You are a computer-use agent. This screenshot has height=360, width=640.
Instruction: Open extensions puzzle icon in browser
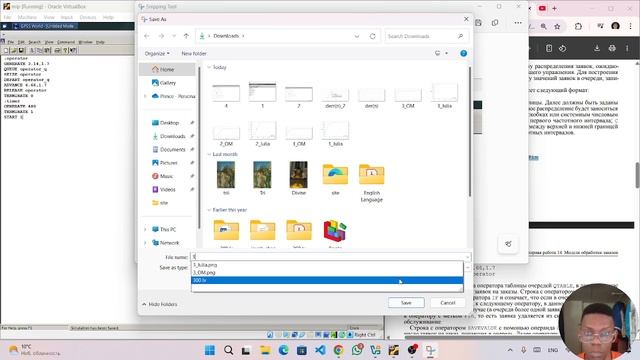click(578, 27)
